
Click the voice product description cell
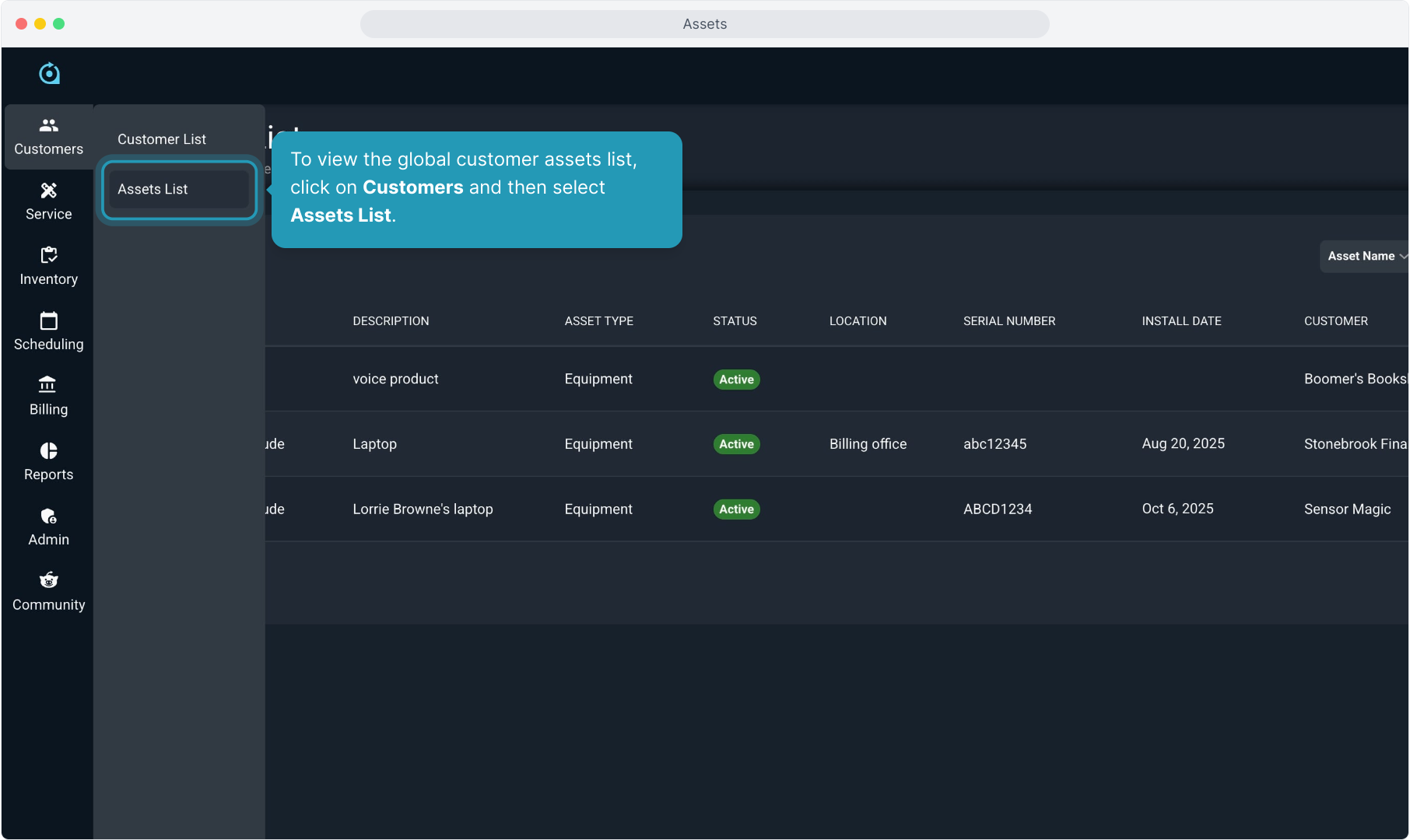click(395, 379)
